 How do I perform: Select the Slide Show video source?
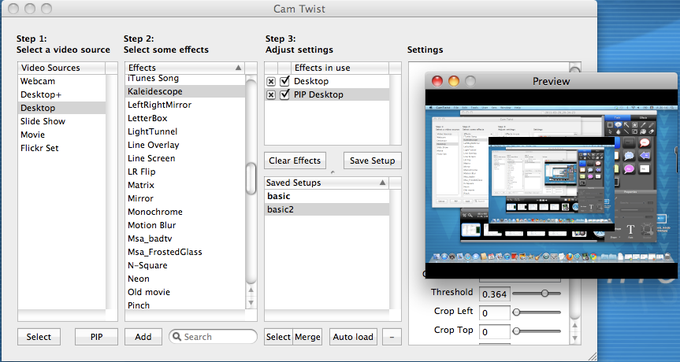(62, 121)
